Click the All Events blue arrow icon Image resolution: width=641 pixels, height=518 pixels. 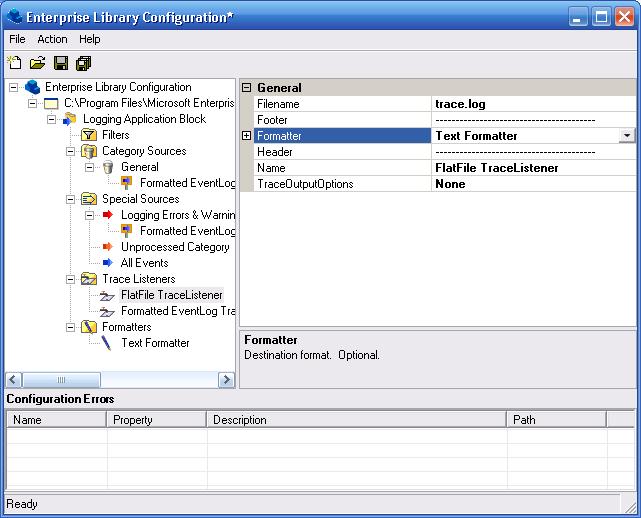pos(107,263)
